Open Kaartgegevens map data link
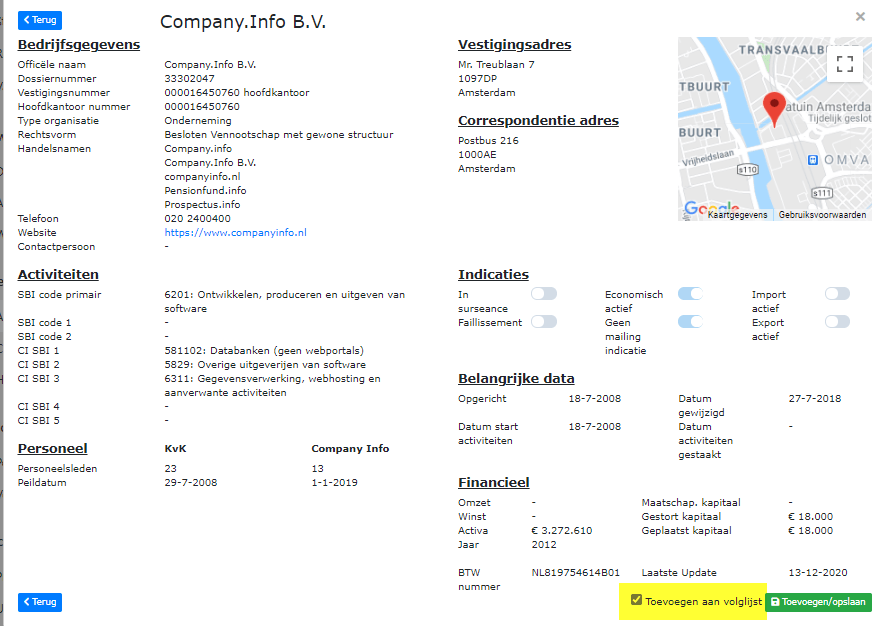 pos(738,215)
